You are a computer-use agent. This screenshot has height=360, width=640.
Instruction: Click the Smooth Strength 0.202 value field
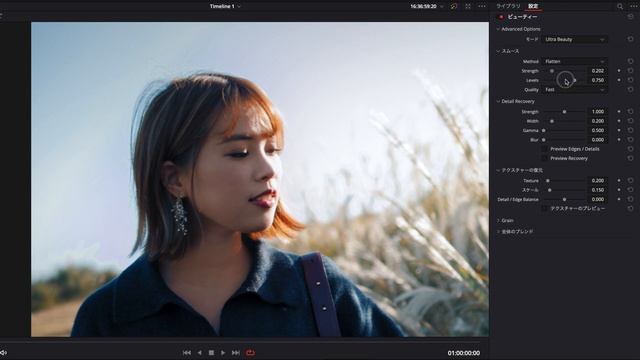pos(598,71)
